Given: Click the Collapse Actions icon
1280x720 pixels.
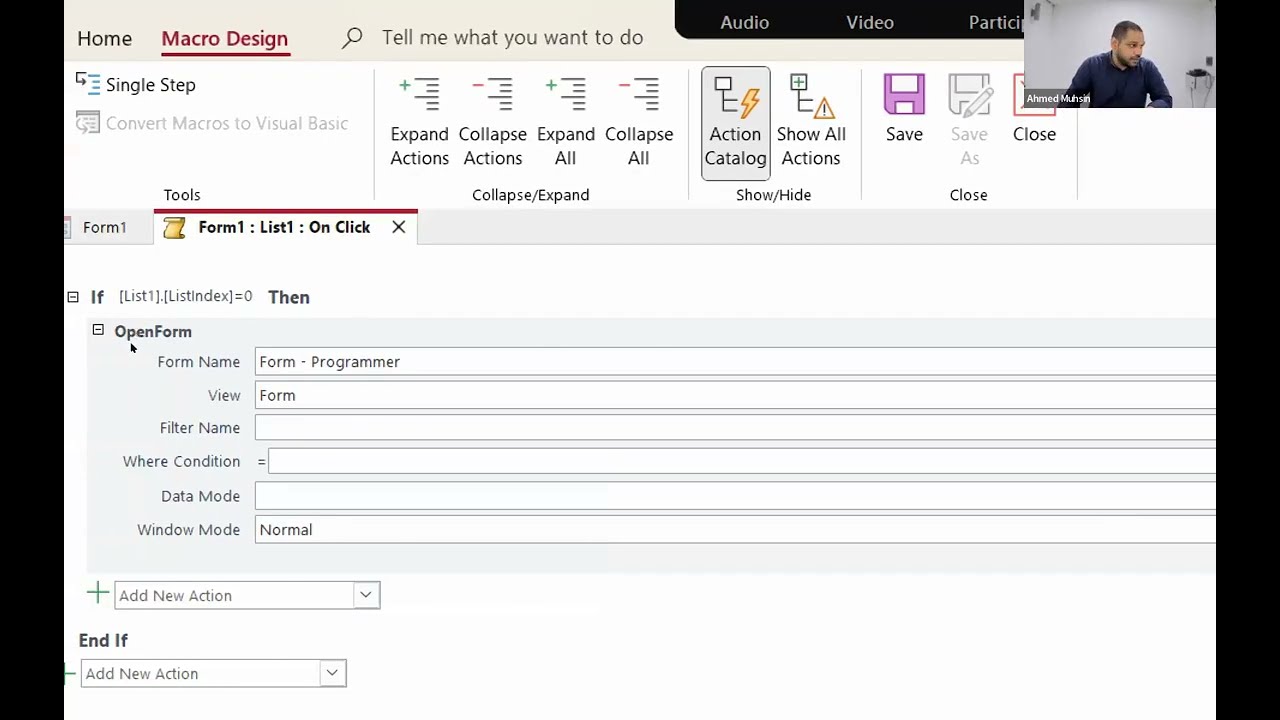Looking at the screenshot, I should coord(492,94).
